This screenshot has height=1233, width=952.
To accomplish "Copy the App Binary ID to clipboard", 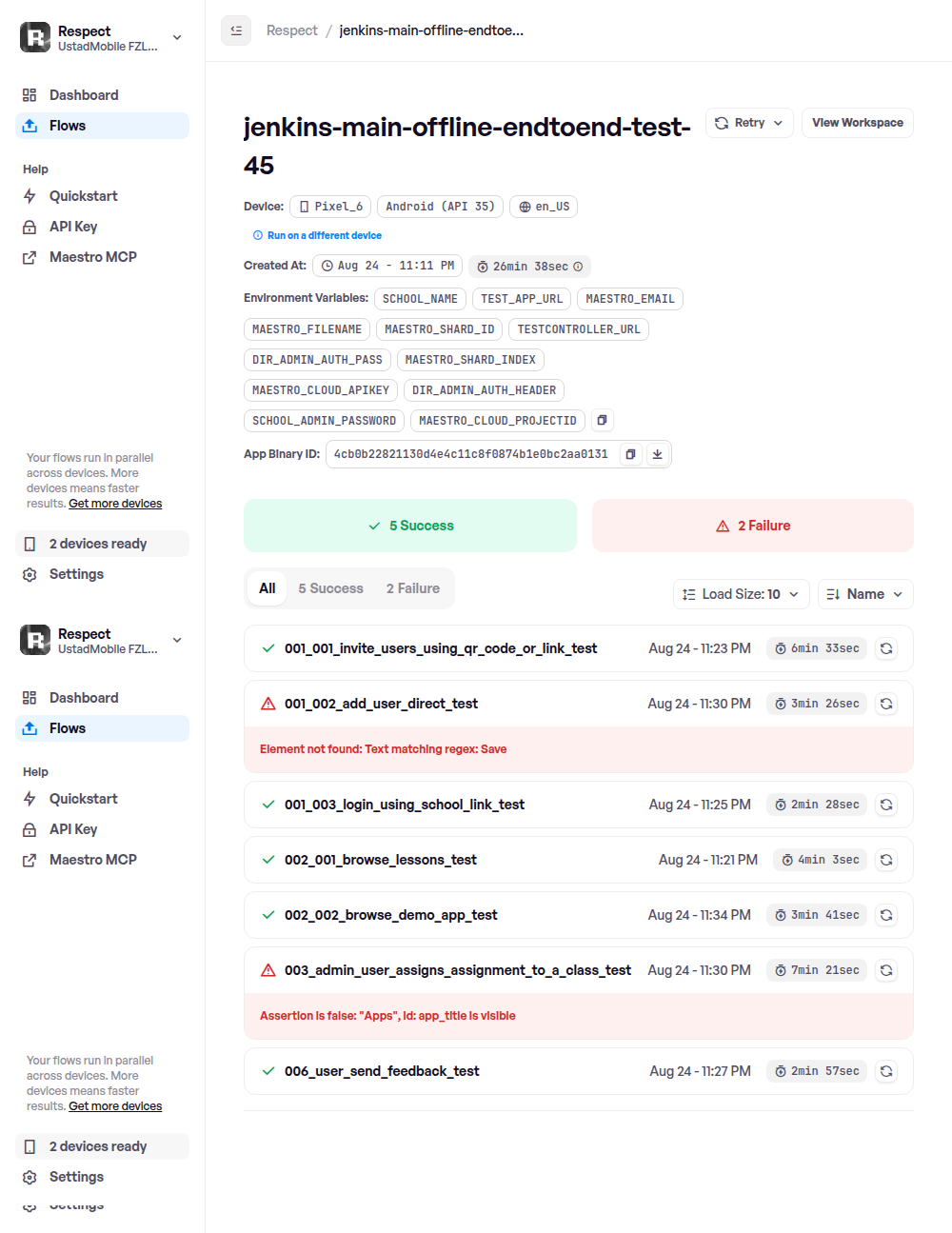I will tap(630, 454).
